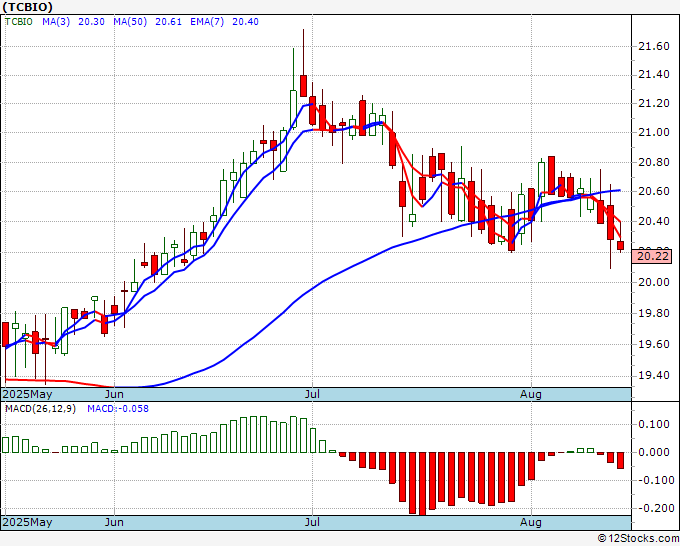The image size is (680, 546).
Task: Click the (TCBIO) chart title
Action: (27, 7)
